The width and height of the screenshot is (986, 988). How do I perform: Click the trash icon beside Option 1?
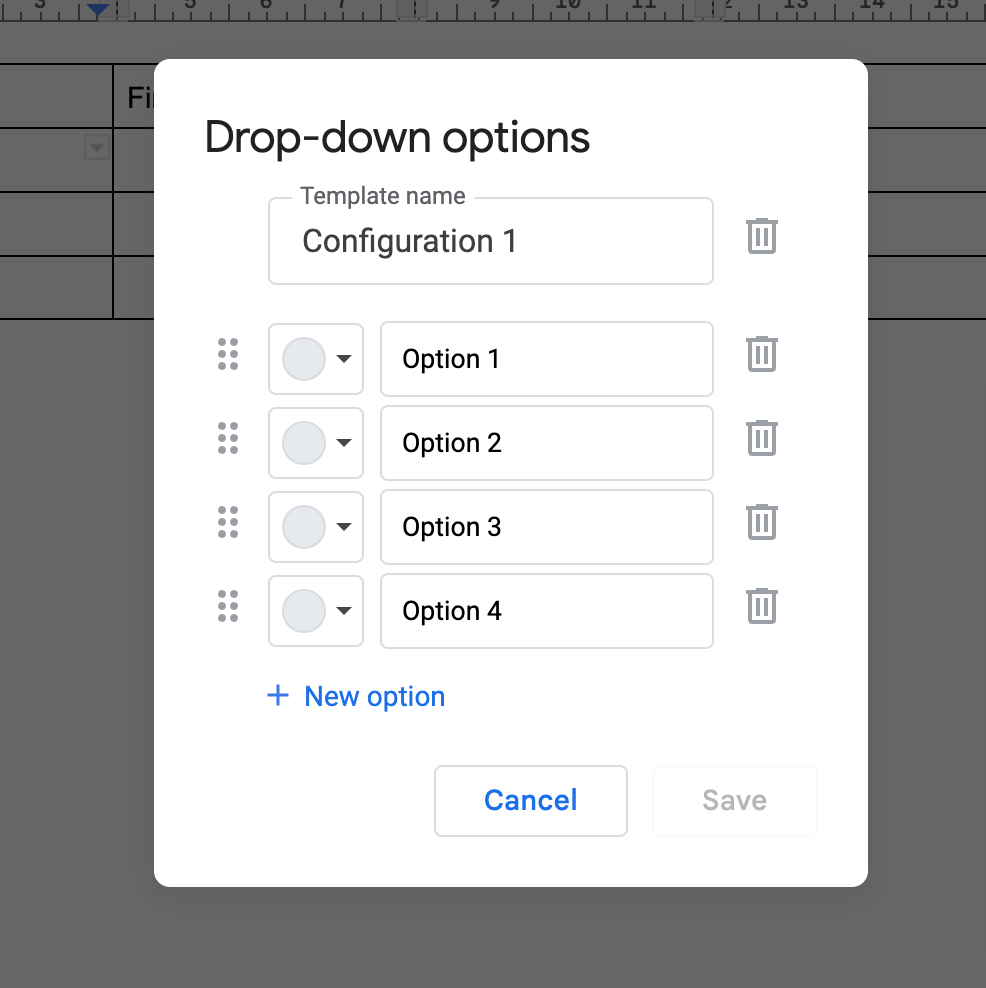click(x=761, y=353)
